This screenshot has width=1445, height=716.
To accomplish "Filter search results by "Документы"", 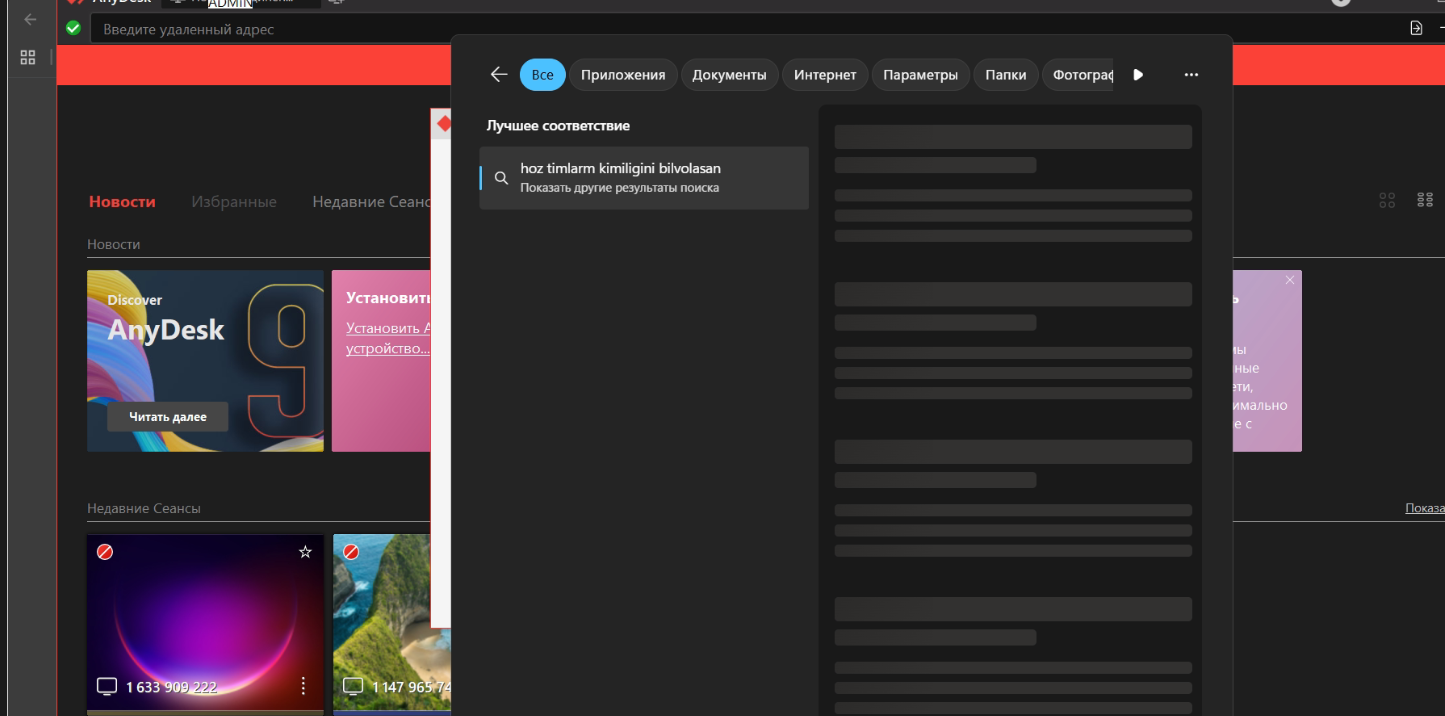I will 729,75.
